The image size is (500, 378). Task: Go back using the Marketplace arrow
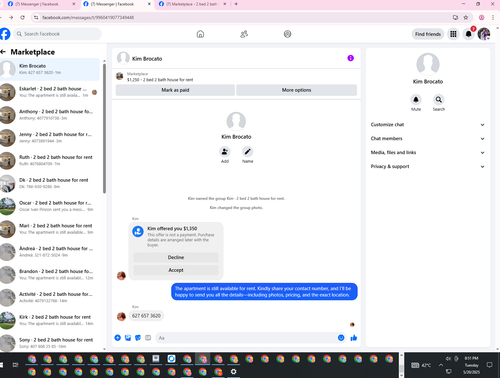(3, 52)
